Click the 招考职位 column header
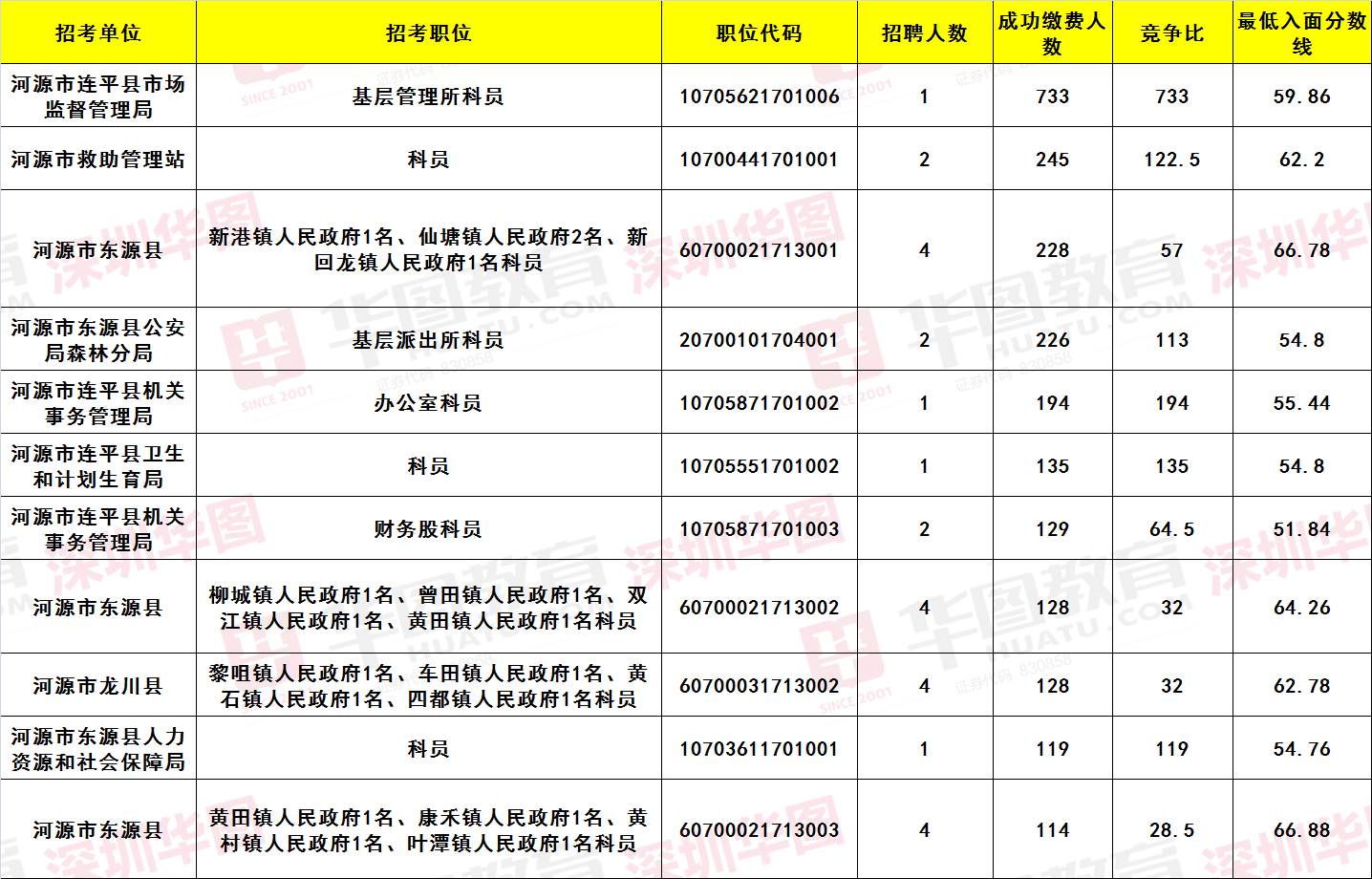The image size is (1372, 879). 429,32
